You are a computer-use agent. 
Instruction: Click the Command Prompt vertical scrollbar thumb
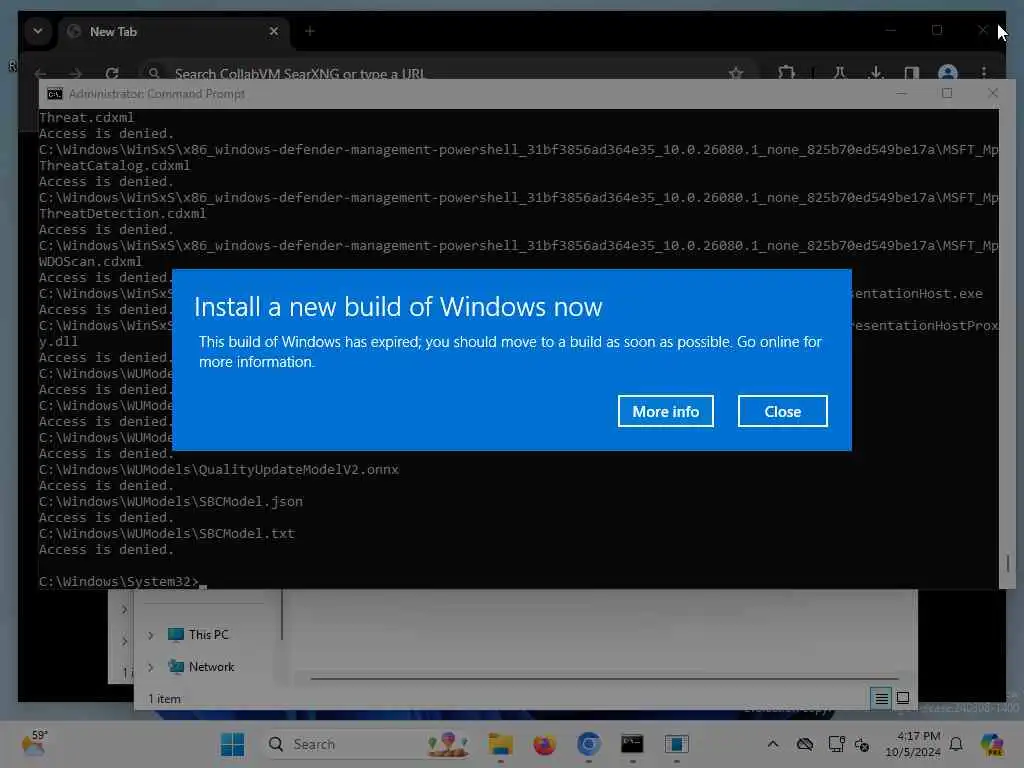1008,563
